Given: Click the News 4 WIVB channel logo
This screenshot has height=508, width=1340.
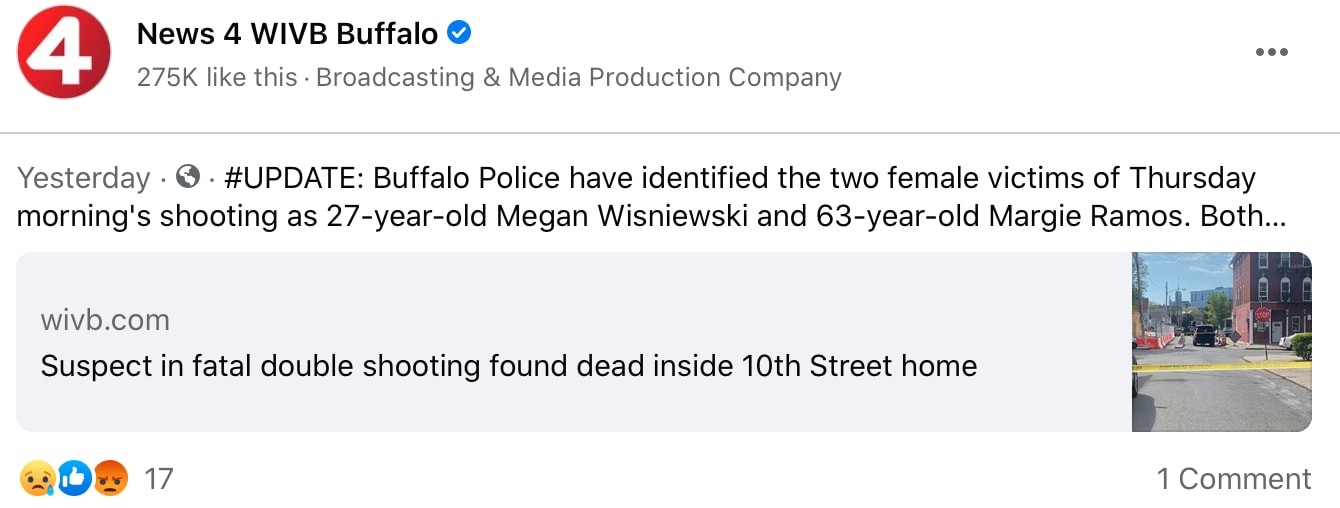Looking at the screenshot, I should coord(63,52).
